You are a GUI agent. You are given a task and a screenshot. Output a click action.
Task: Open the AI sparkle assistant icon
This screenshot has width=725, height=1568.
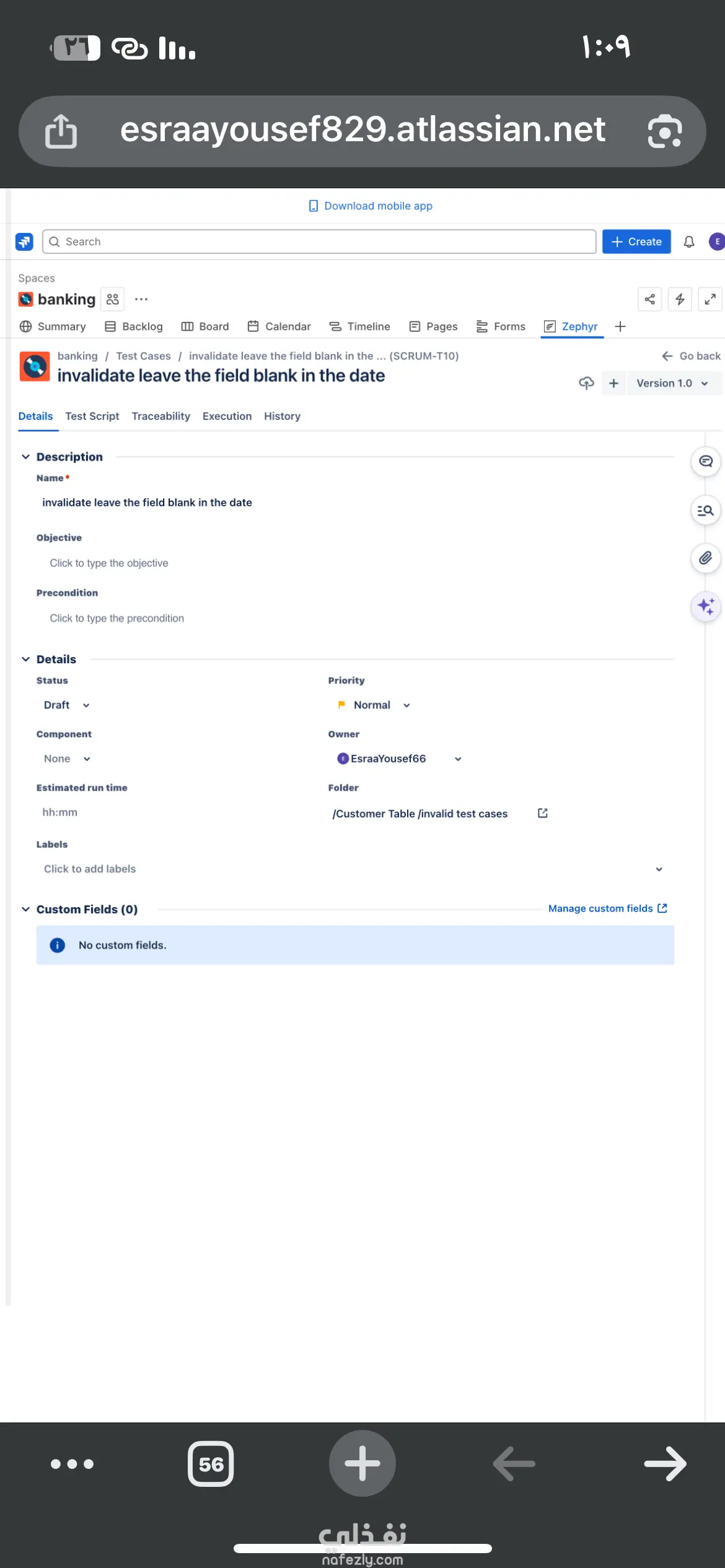click(705, 606)
